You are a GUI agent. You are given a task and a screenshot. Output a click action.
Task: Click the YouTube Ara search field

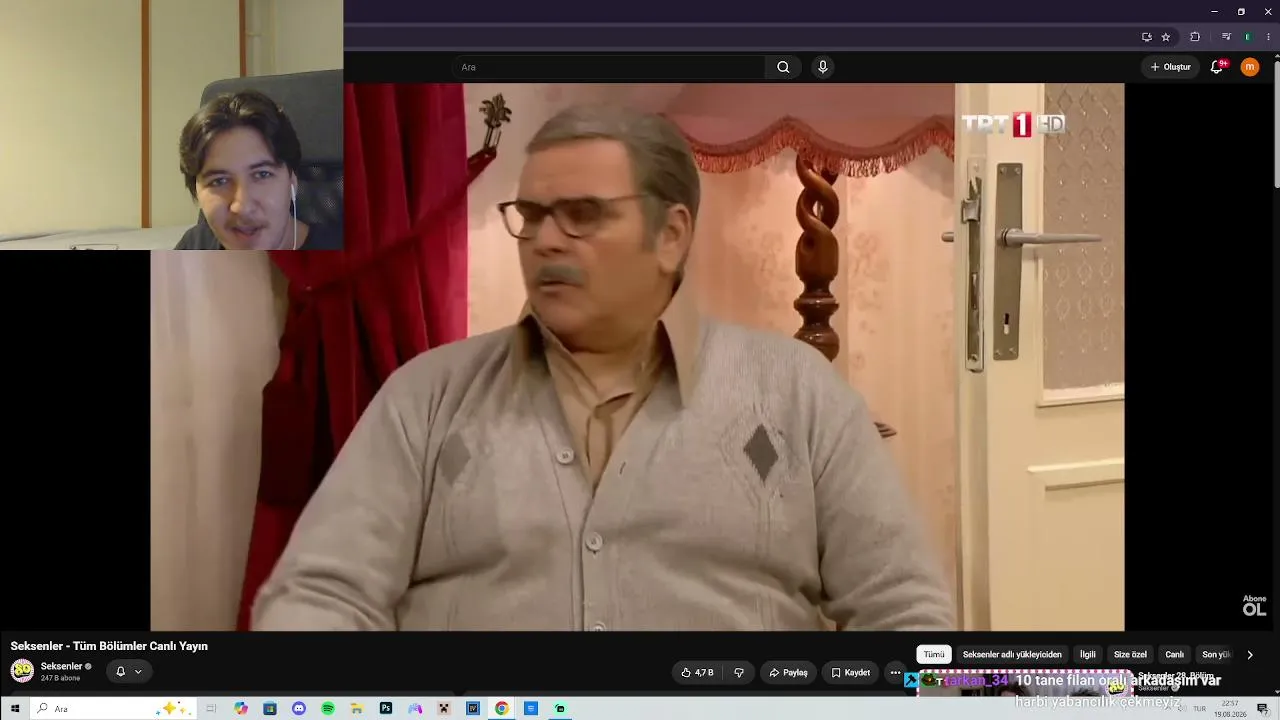(610, 67)
